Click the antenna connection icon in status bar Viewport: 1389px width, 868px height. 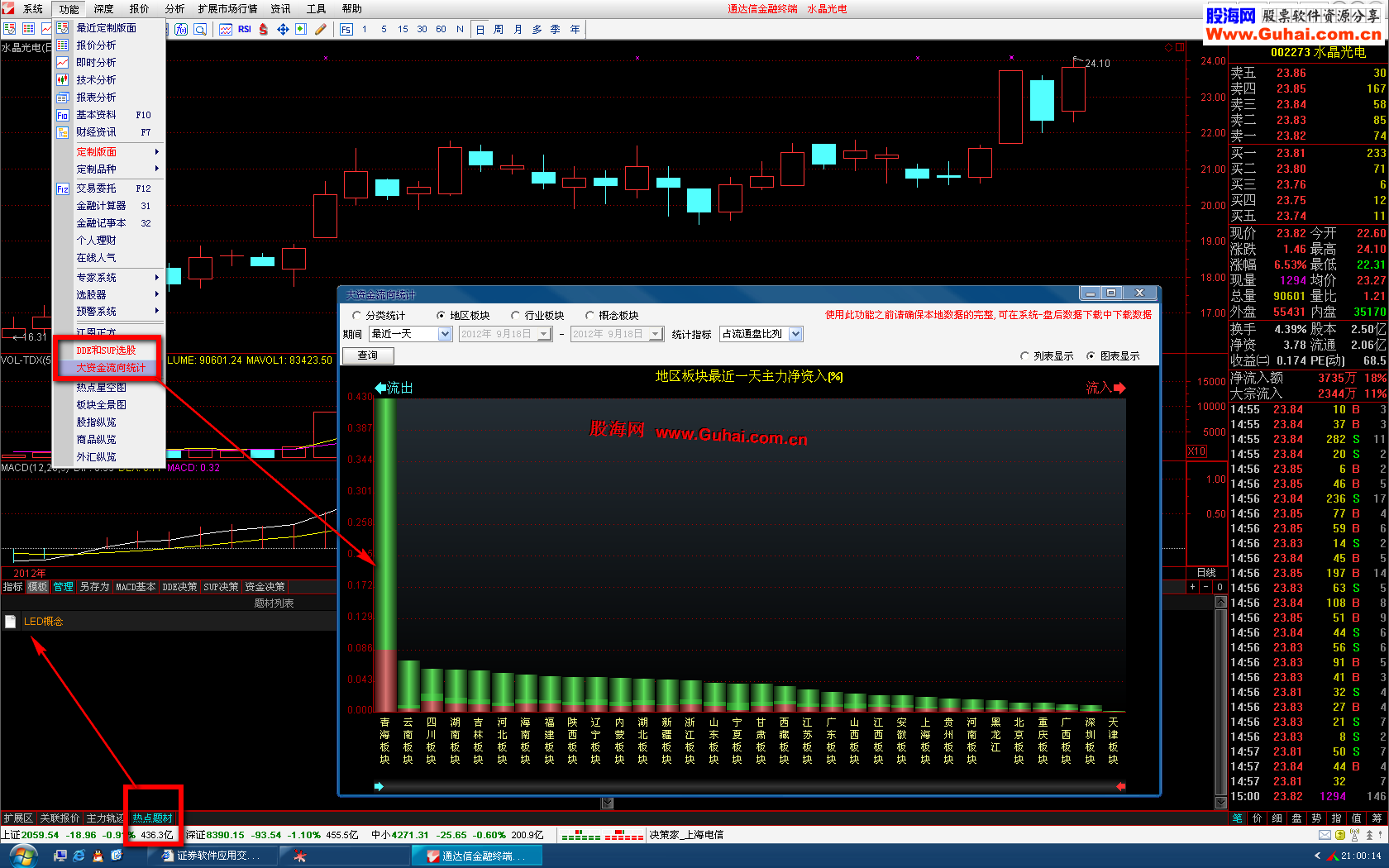[1354, 835]
